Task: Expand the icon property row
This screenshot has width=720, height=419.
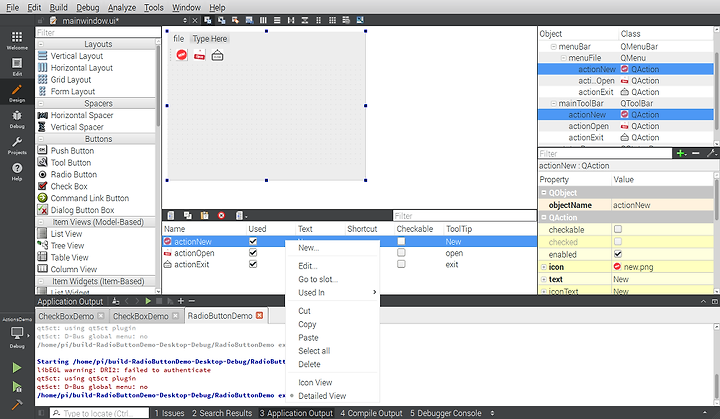Action: point(544,267)
